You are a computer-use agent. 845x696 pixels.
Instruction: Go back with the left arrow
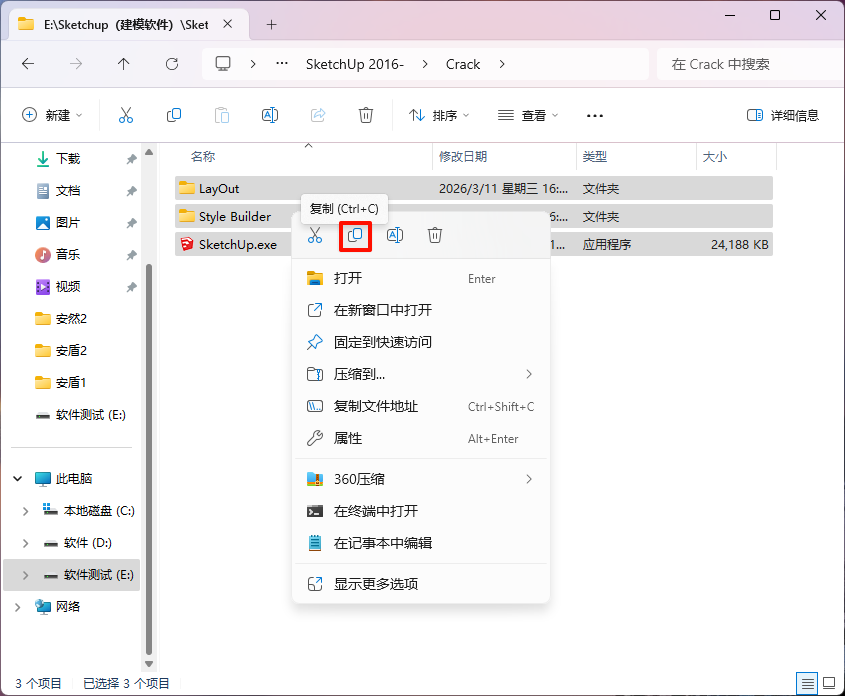point(28,64)
